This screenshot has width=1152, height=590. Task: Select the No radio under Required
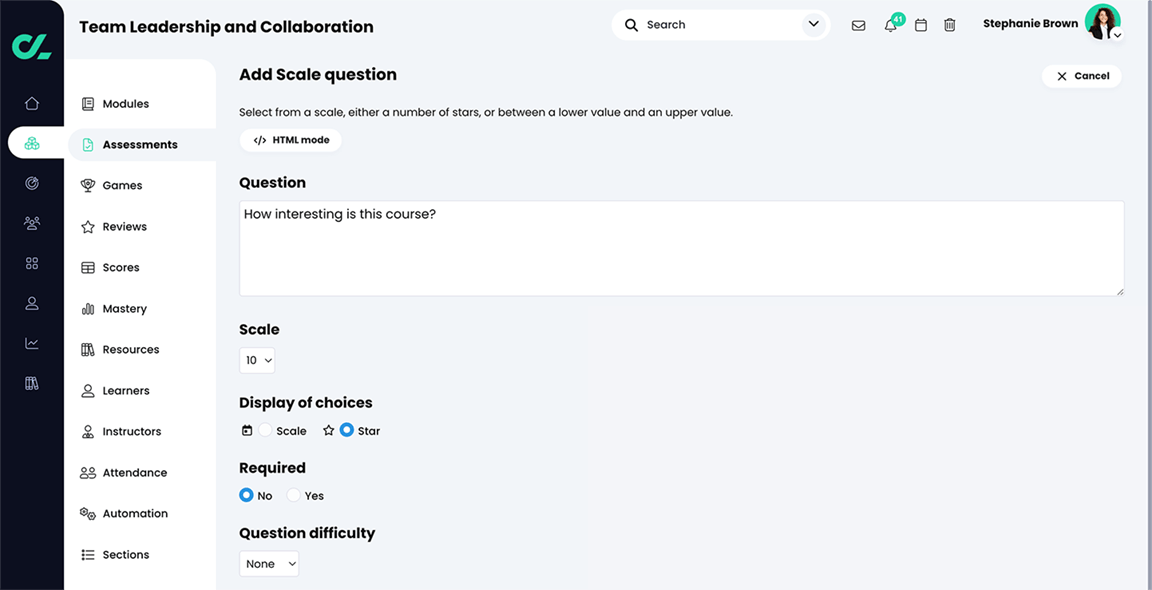point(246,495)
